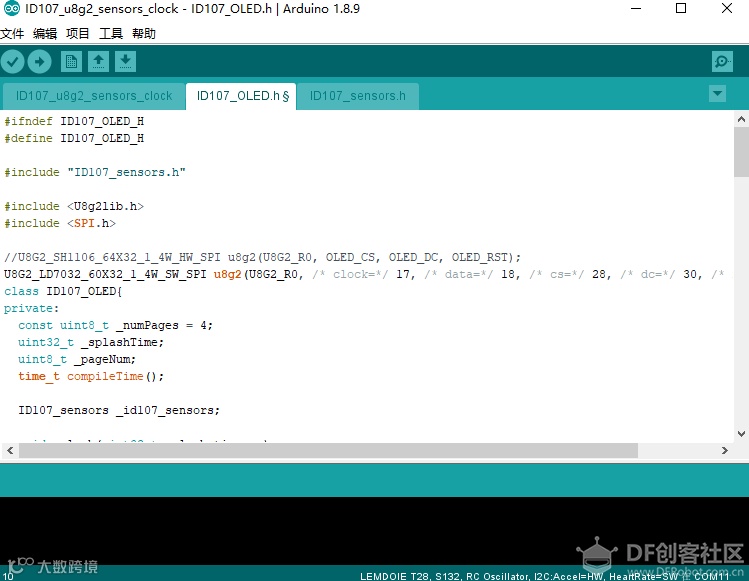Maximize the Arduino window
The width and height of the screenshot is (749, 581).
(681, 9)
